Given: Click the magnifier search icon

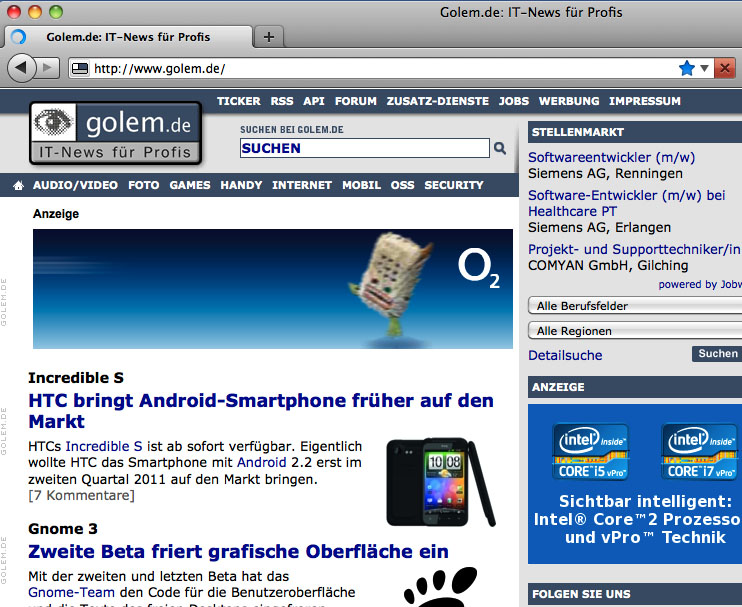Looking at the screenshot, I should (500, 148).
